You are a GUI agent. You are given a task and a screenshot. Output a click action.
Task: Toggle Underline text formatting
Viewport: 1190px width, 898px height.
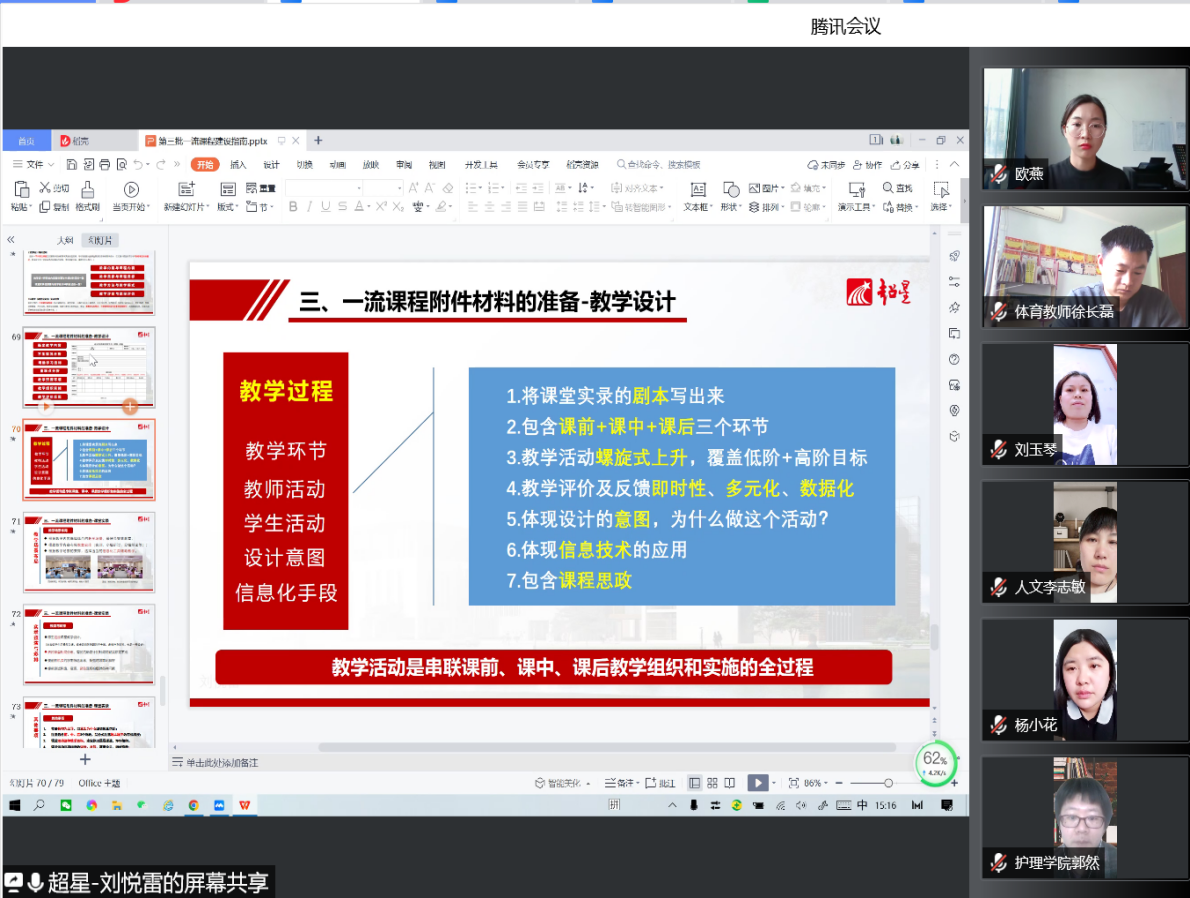326,207
